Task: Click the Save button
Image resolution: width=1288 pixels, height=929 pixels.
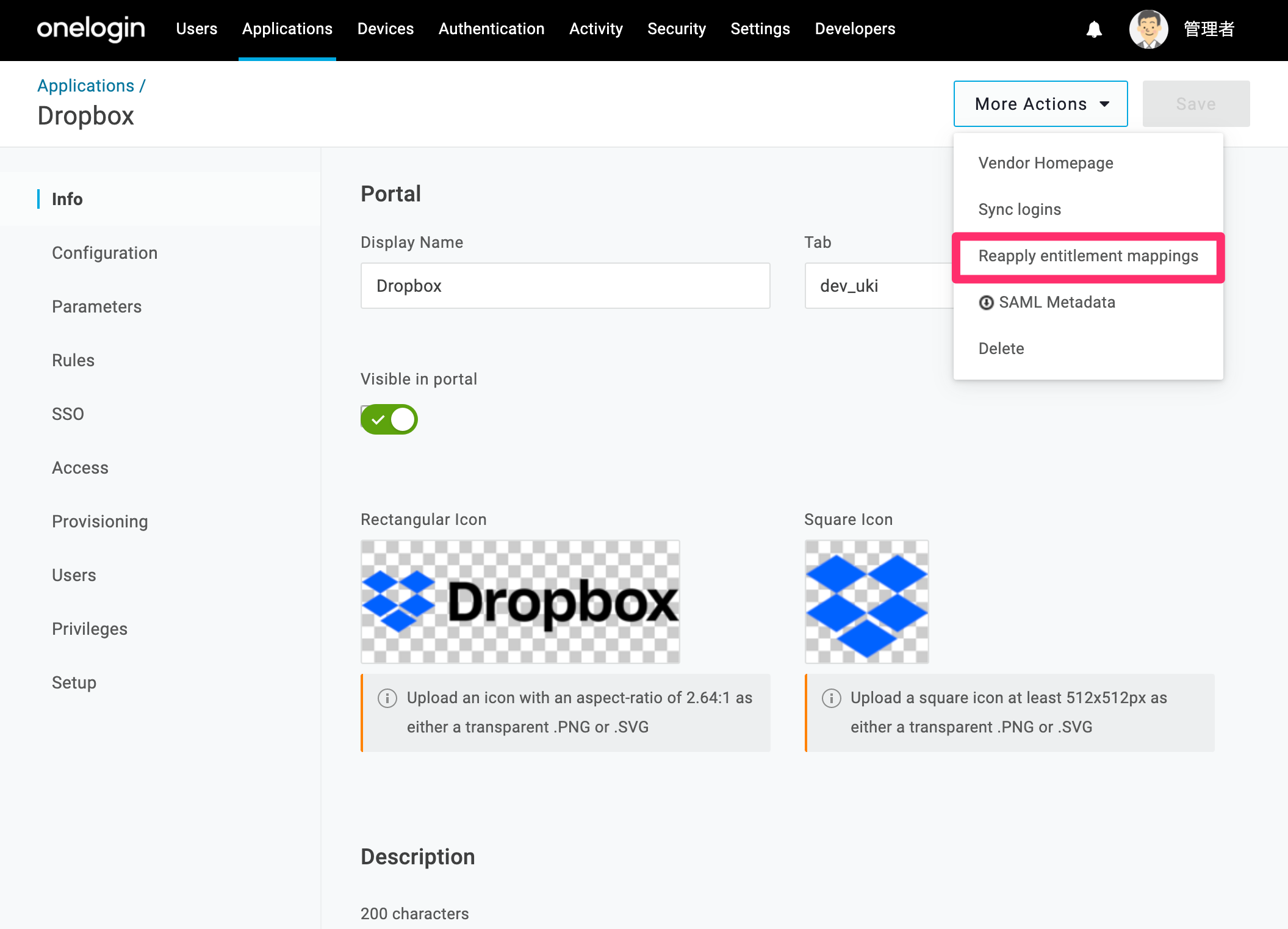Action: pyautogui.click(x=1196, y=104)
